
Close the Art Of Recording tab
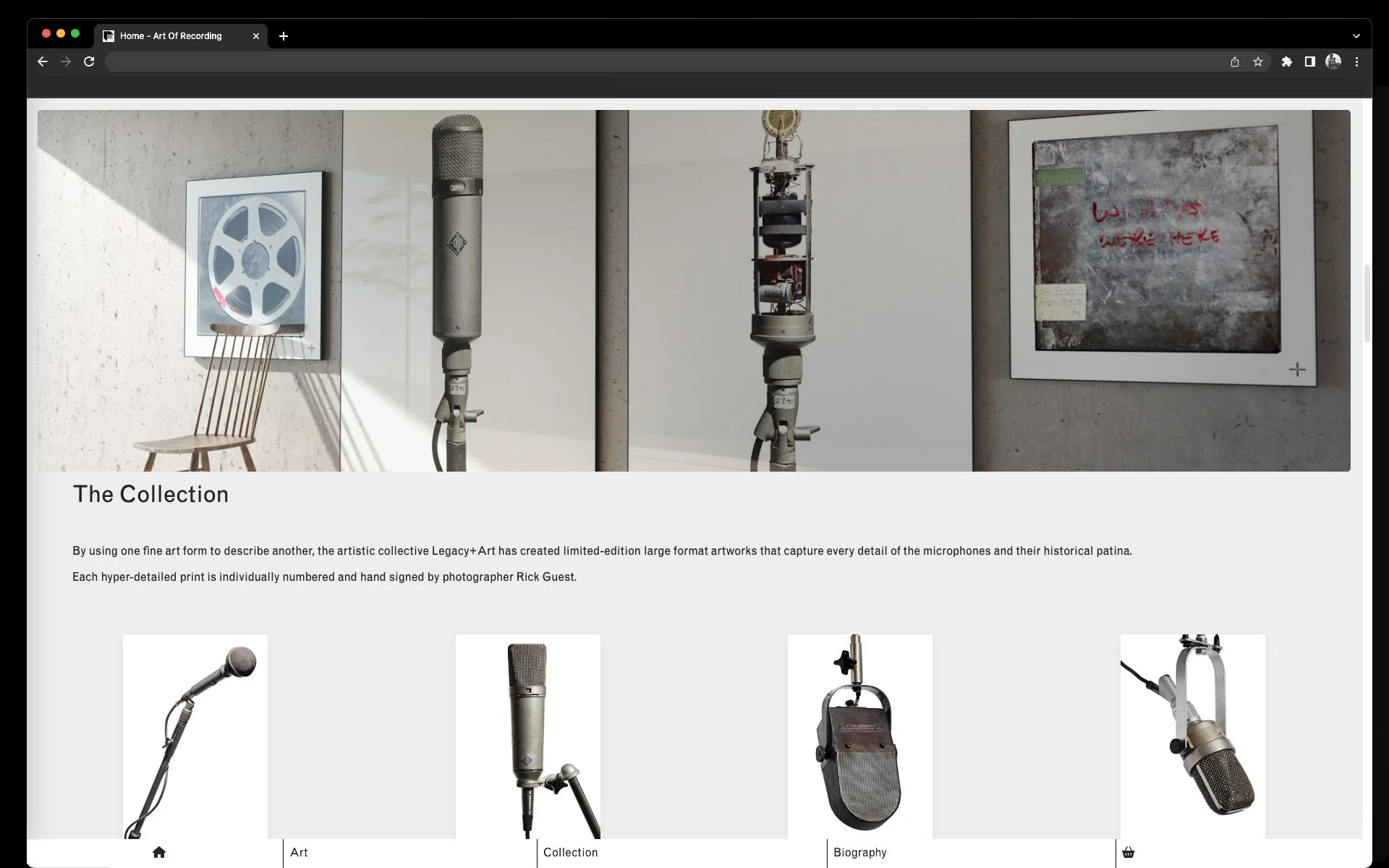click(256, 36)
